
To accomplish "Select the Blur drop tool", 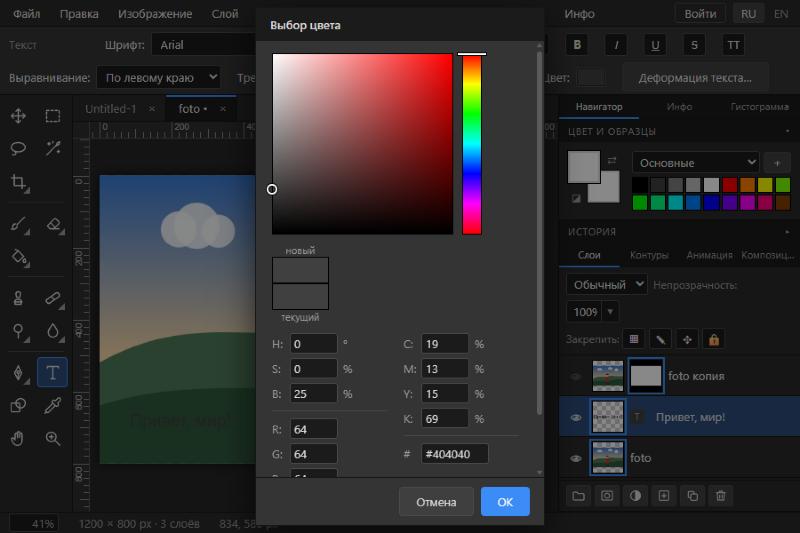I will click(x=53, y=331).
